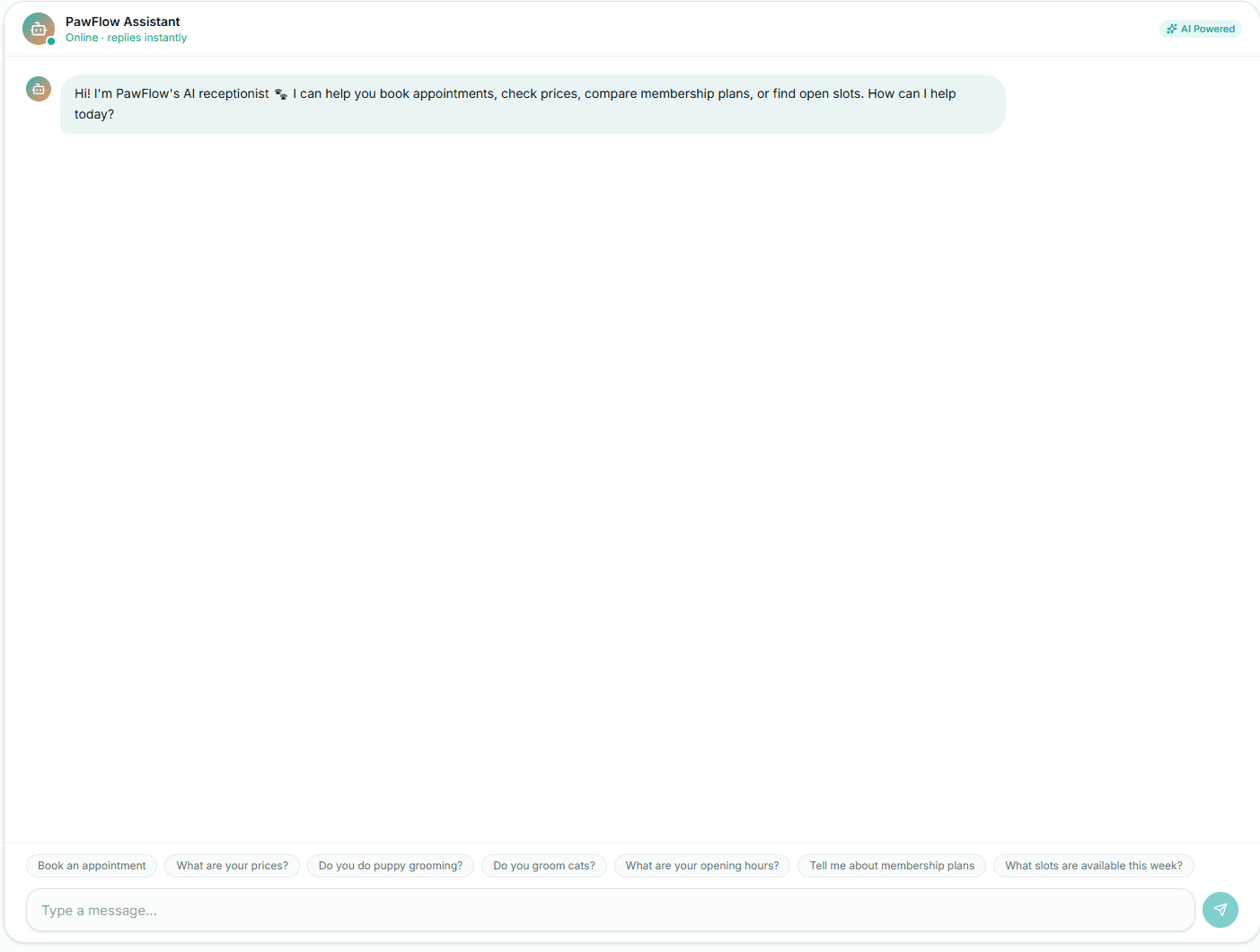
Task: Pick 'What are your opening hours?' suggestion
Action: pyautogui.click(x=702, y=866)
